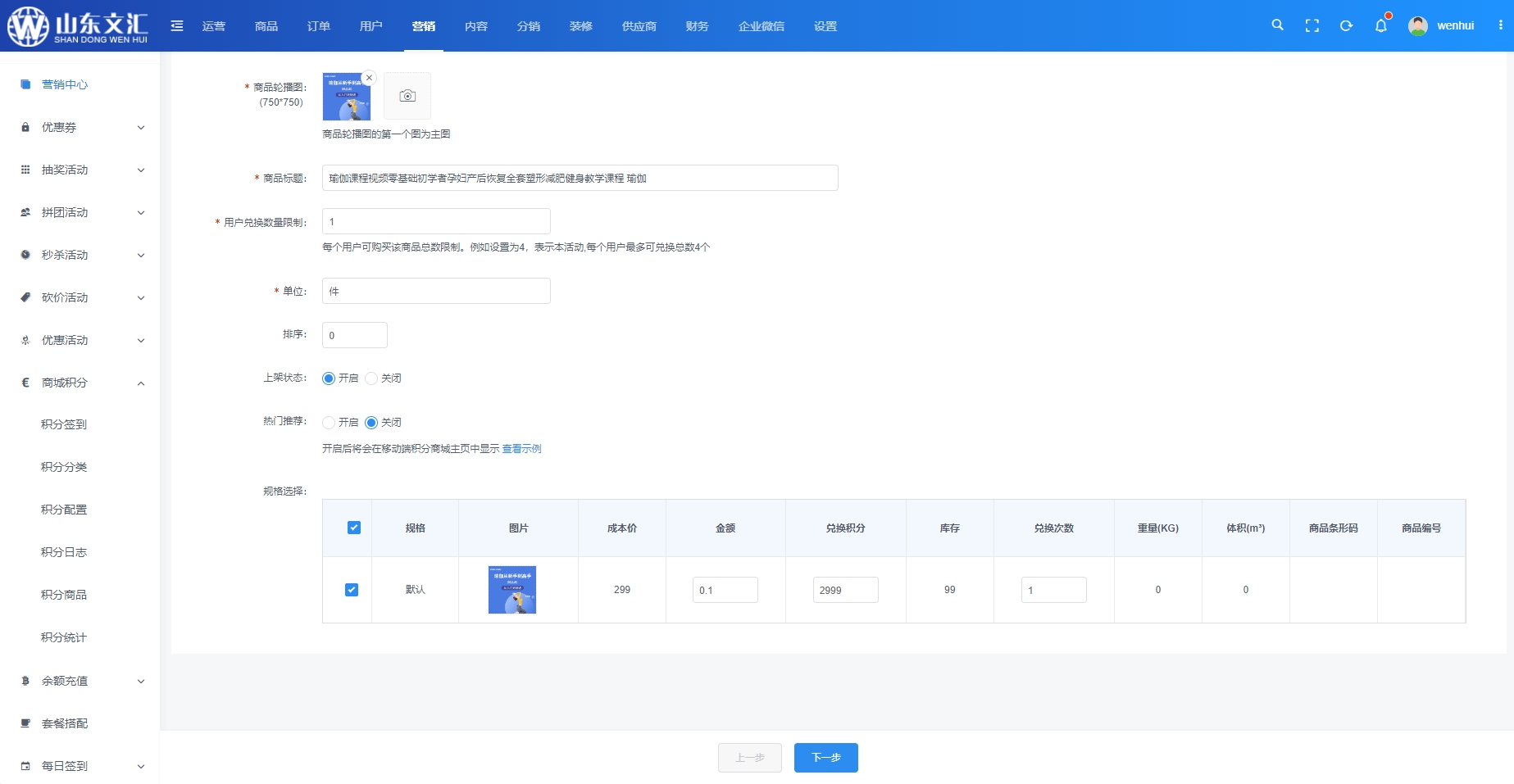The image size is (1514, 784).
Task: Open the search magnifier icon
Action: pyautogui.click(x=1277, y=25)
